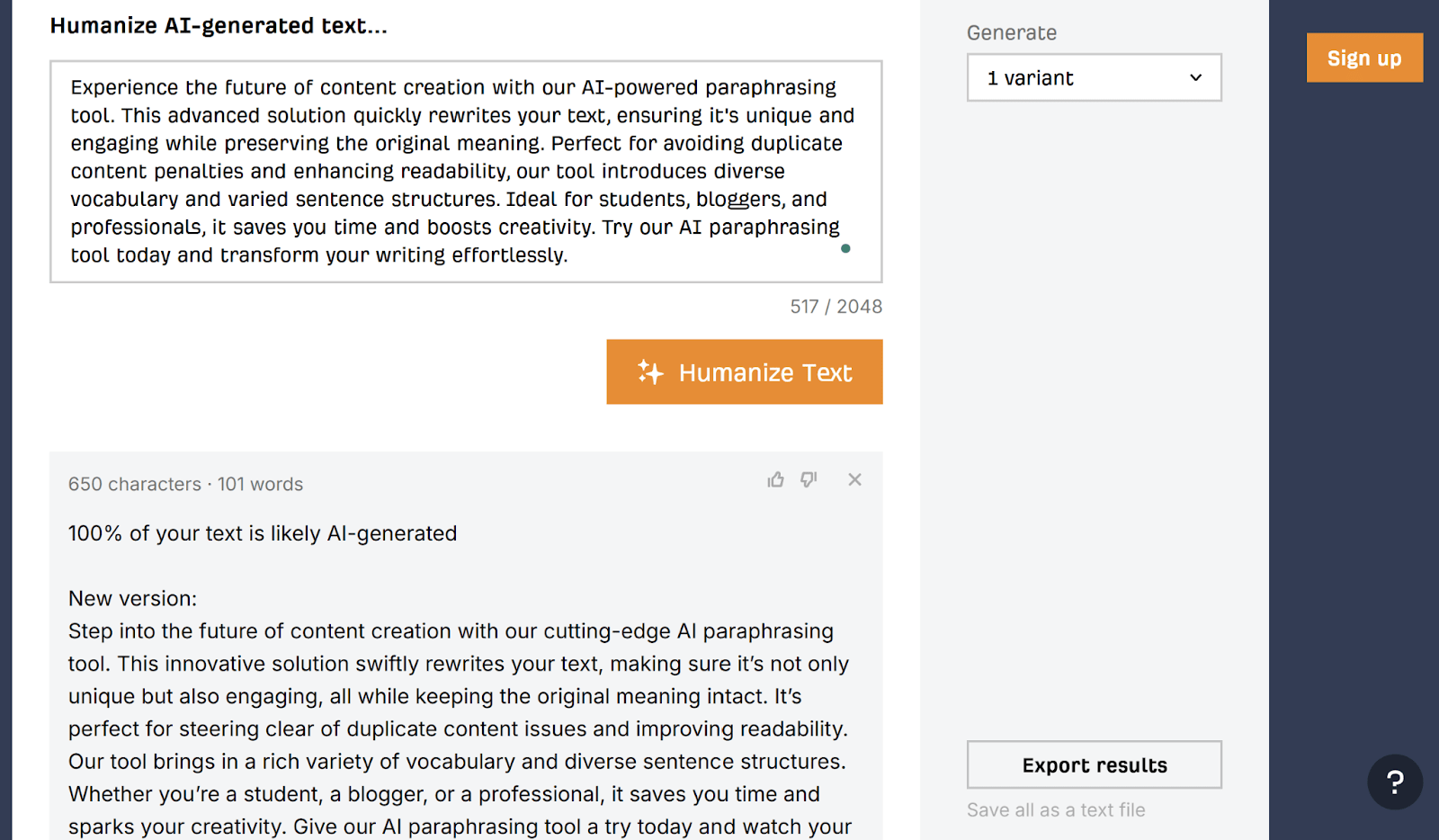Viewport: 1439px width, 840px height.
Task: Click the thumbs down feedback icon
Action: [x=809, y=480]
